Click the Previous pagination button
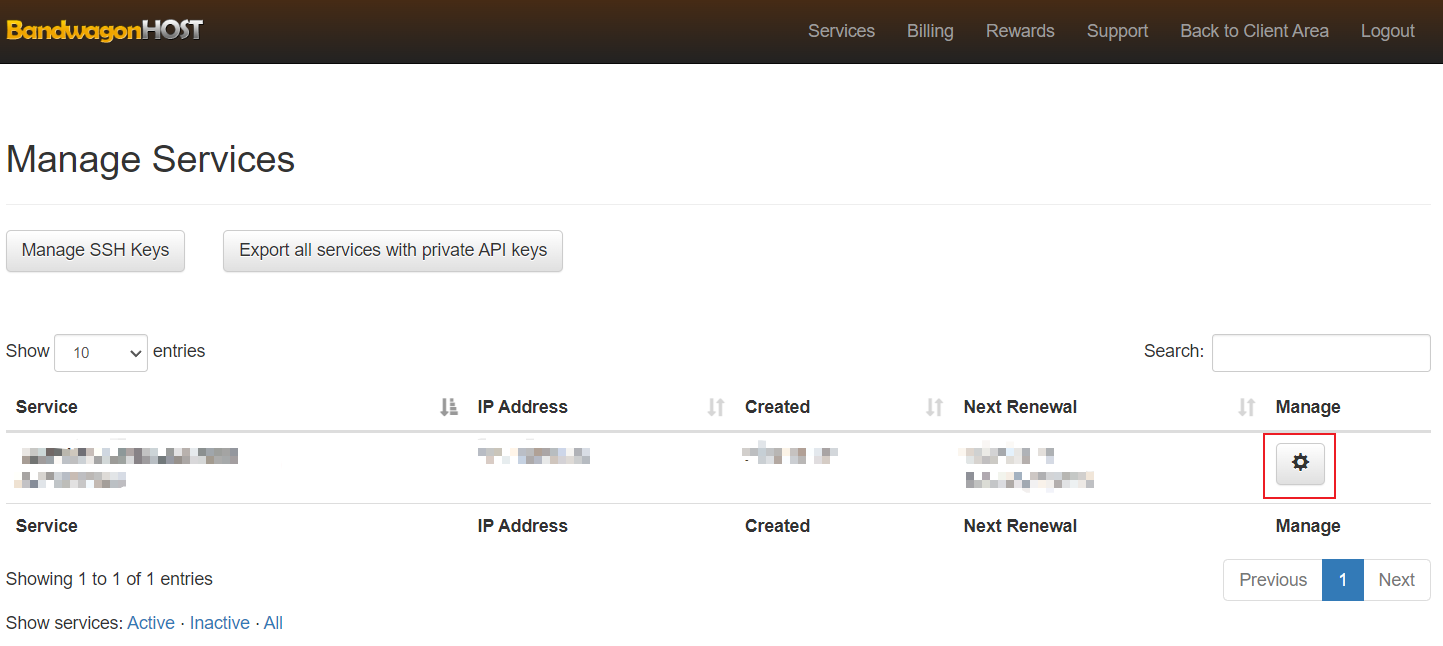Image resolution: width=1443 pixels, height=646 pixels. pyautogui.click(x=1272, y=580)
